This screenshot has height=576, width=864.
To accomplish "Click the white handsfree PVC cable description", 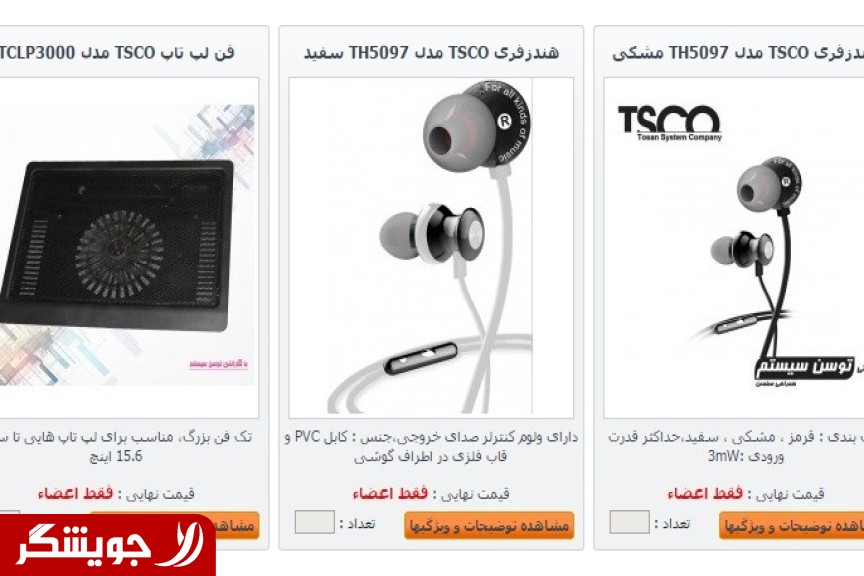I will click(431, 447).
